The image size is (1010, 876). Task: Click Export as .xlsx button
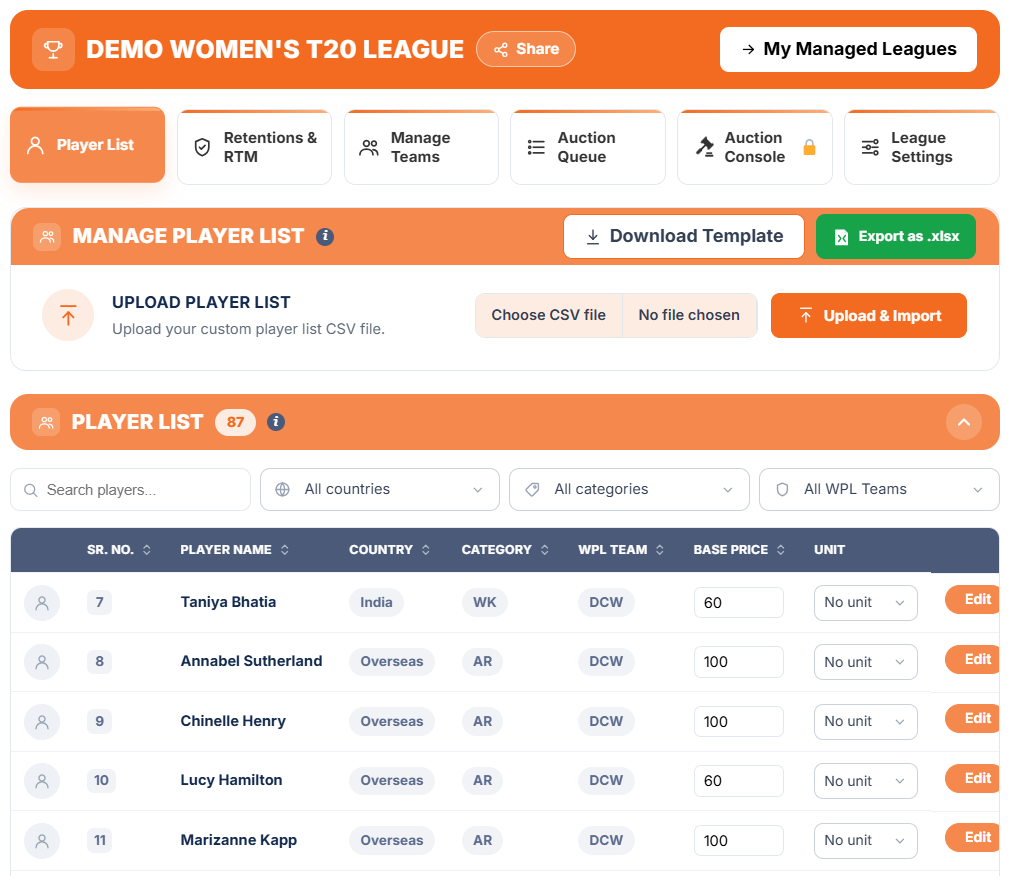click(x=896, y=236)
